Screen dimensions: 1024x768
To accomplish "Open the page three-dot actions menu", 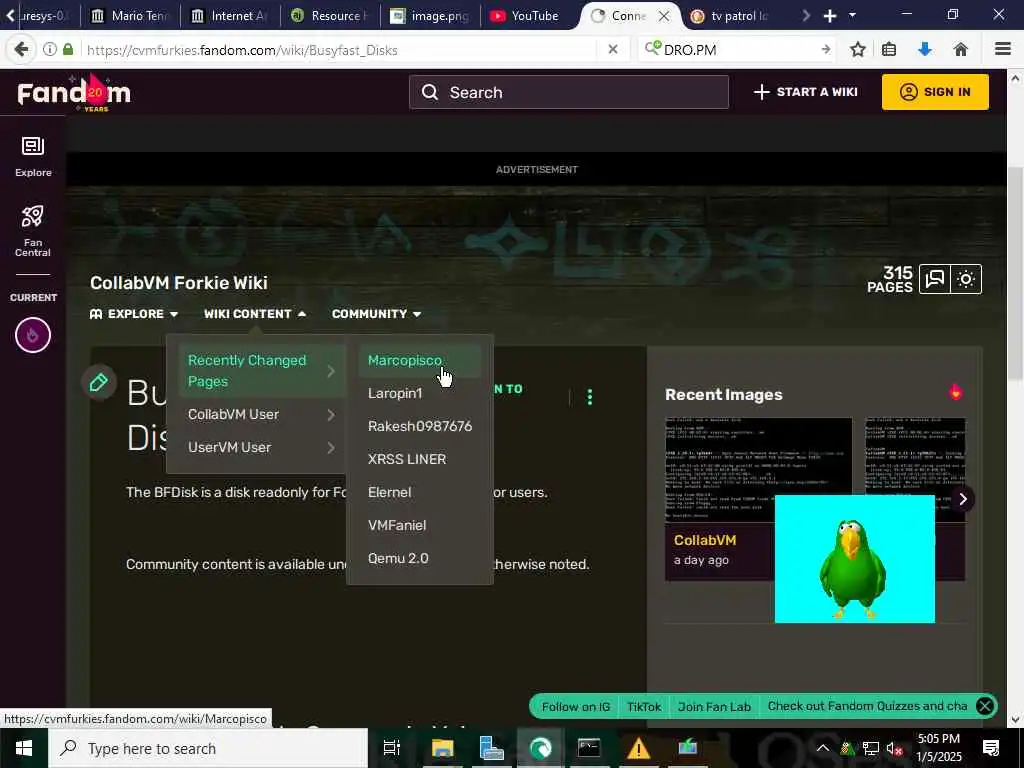I will pyautogui.click(x=590, y=397).
